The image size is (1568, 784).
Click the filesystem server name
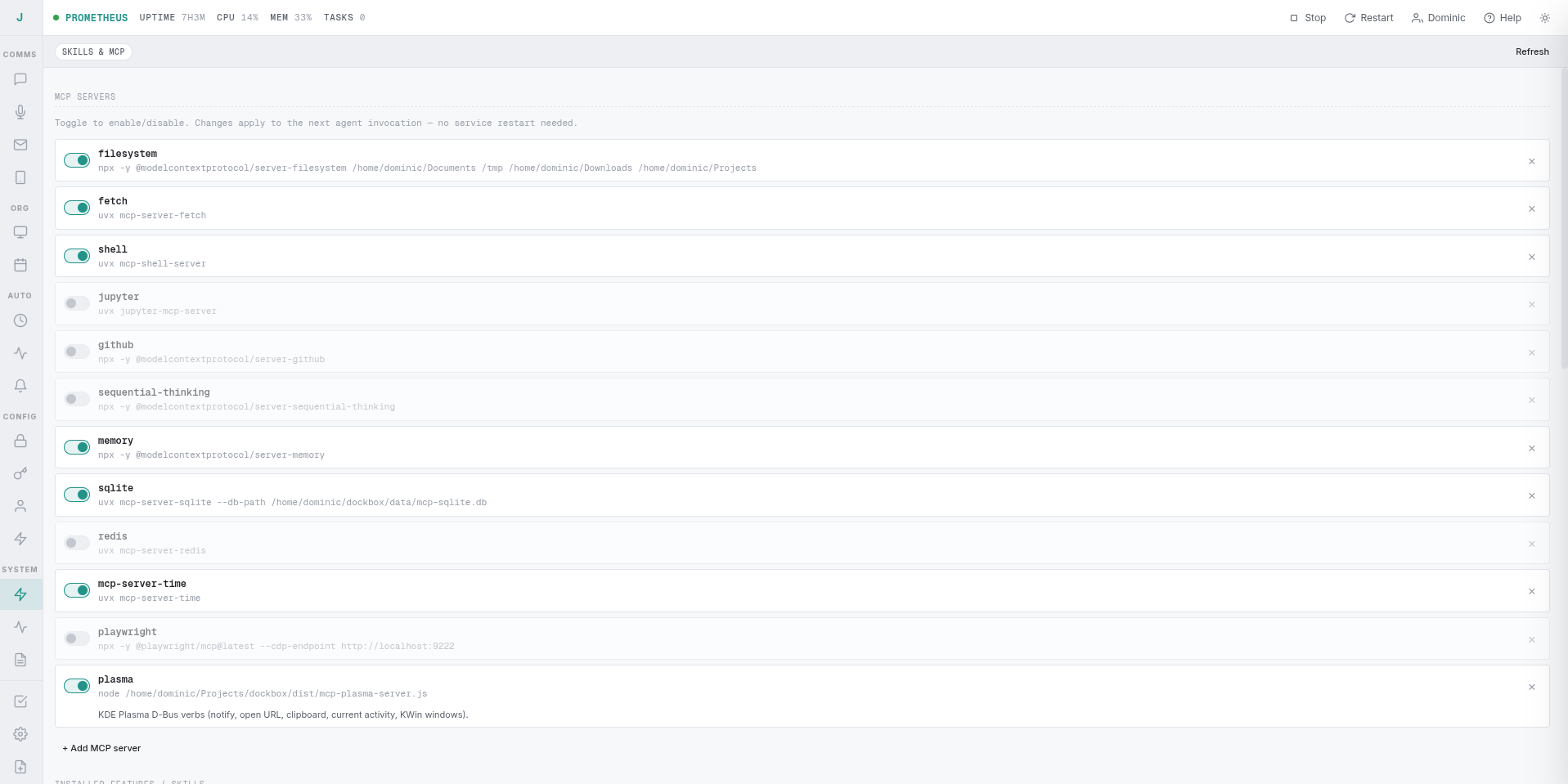pos(128,154)
